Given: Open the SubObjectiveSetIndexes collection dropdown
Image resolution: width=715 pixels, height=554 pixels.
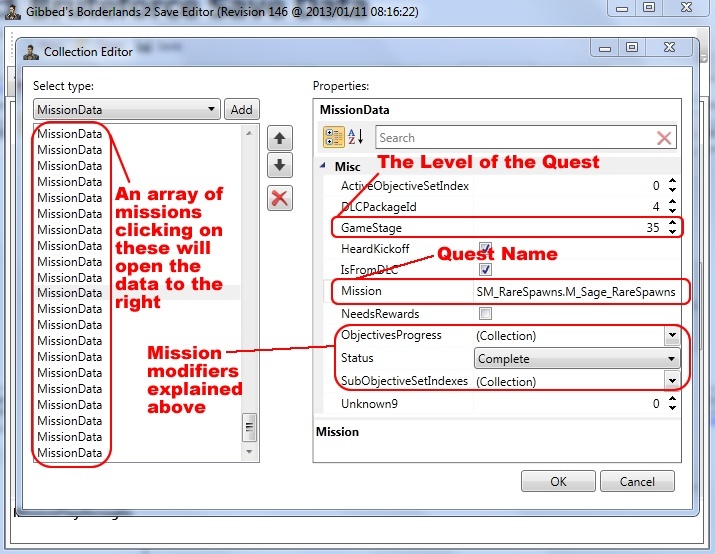Looking at the screenshot, I should 672,380.
